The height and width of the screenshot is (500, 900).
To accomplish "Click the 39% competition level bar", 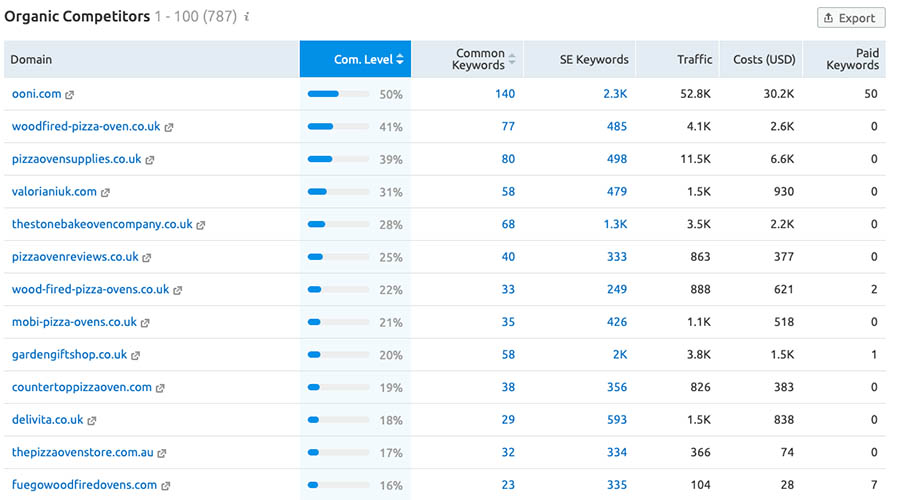I will (339, 160).
